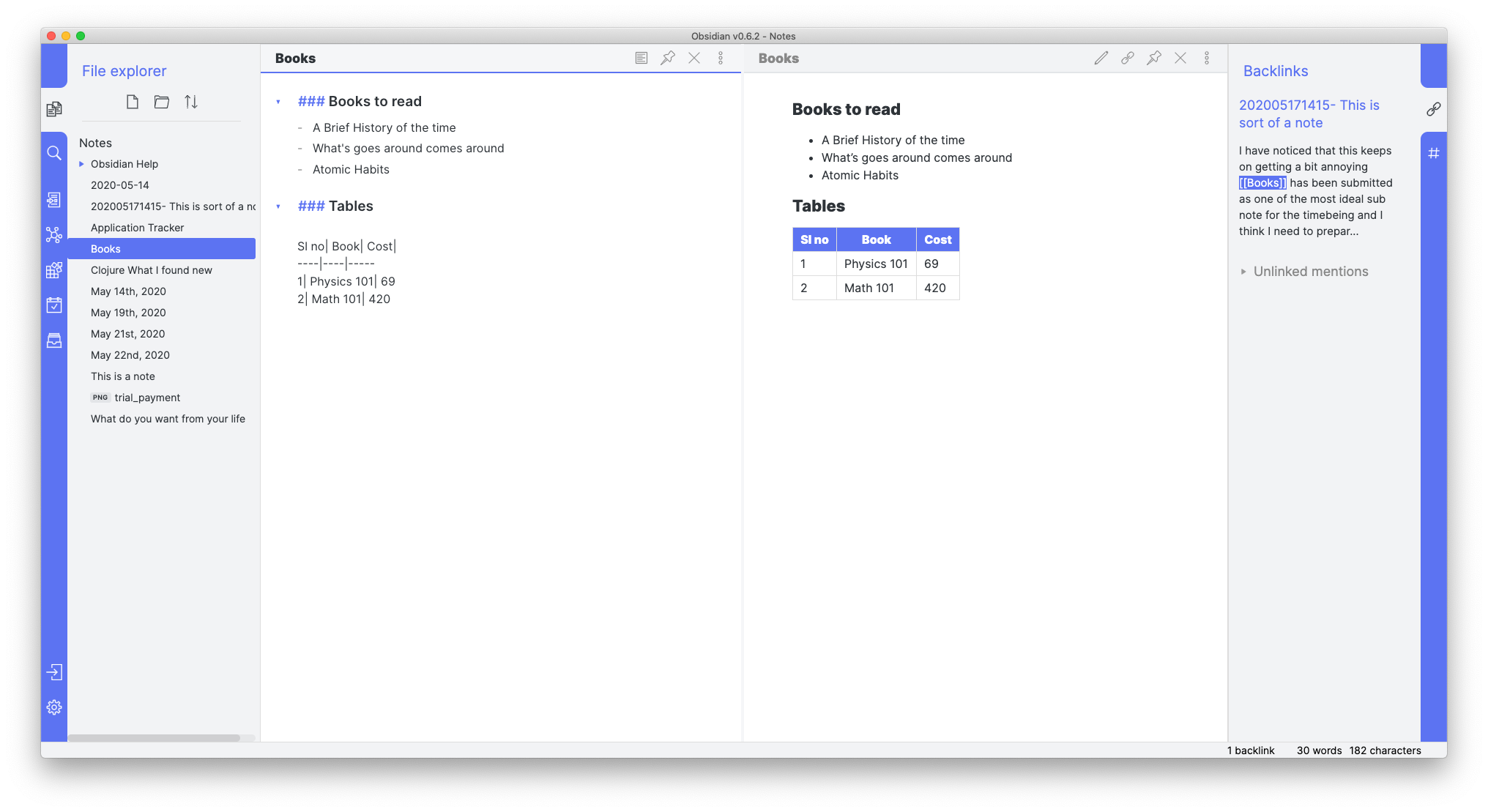Fold the Books to read heading
The width and height of the screenshot is (1488, 812).
(x=278, y=102)
